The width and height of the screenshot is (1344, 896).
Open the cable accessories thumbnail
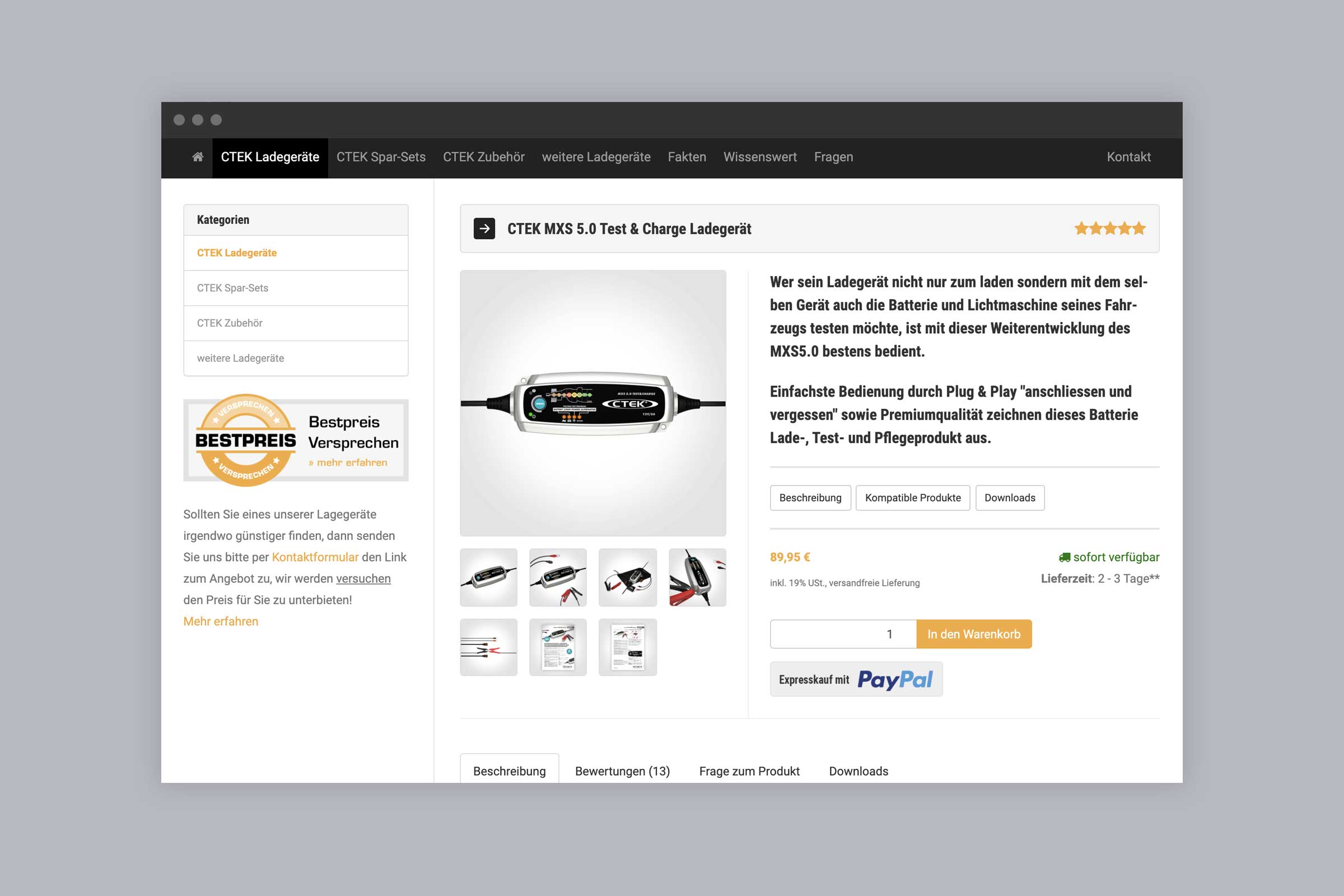pyautogui.click(x=488, y=647)
